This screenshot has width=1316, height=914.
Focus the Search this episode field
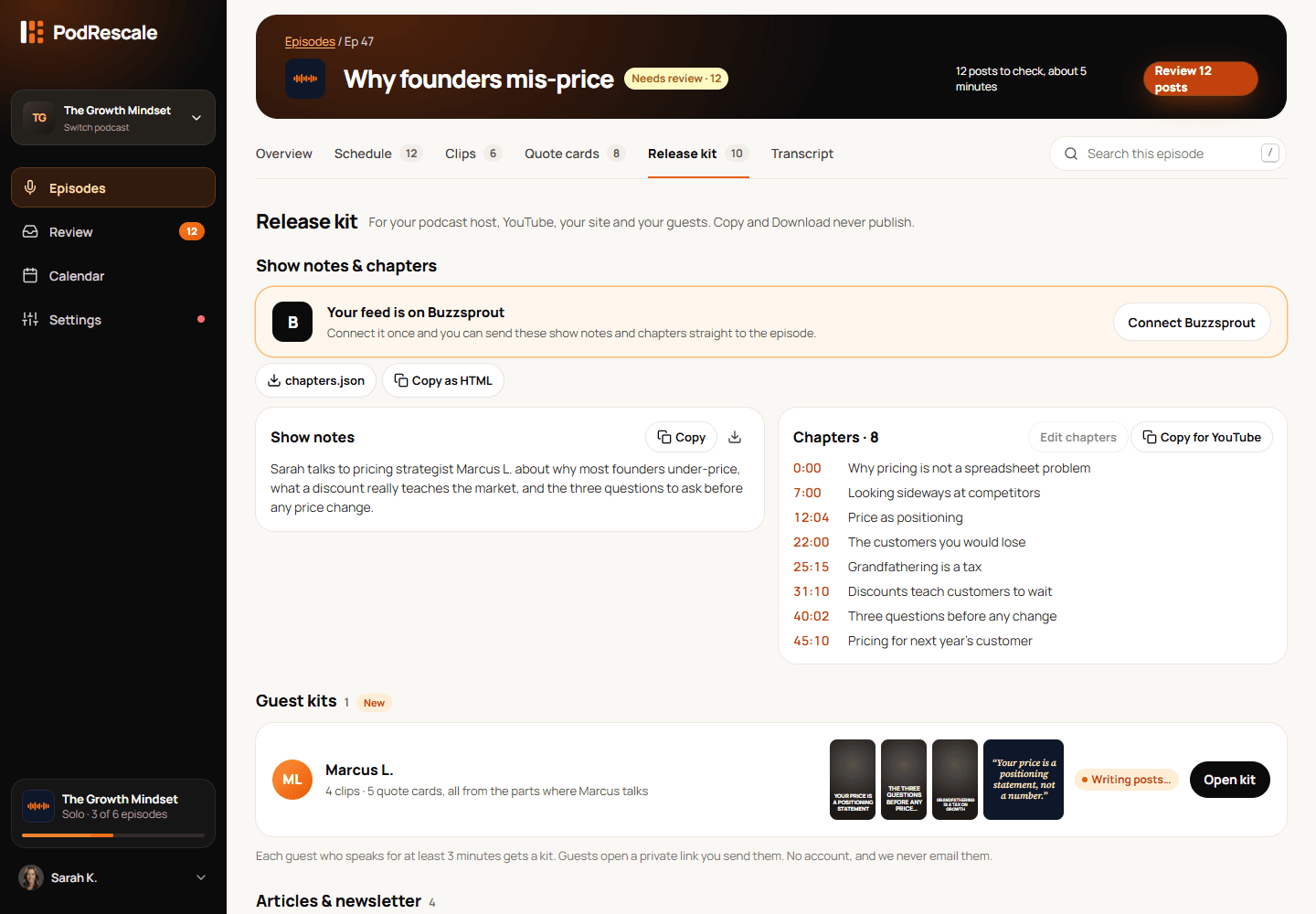pos(1168,154)
